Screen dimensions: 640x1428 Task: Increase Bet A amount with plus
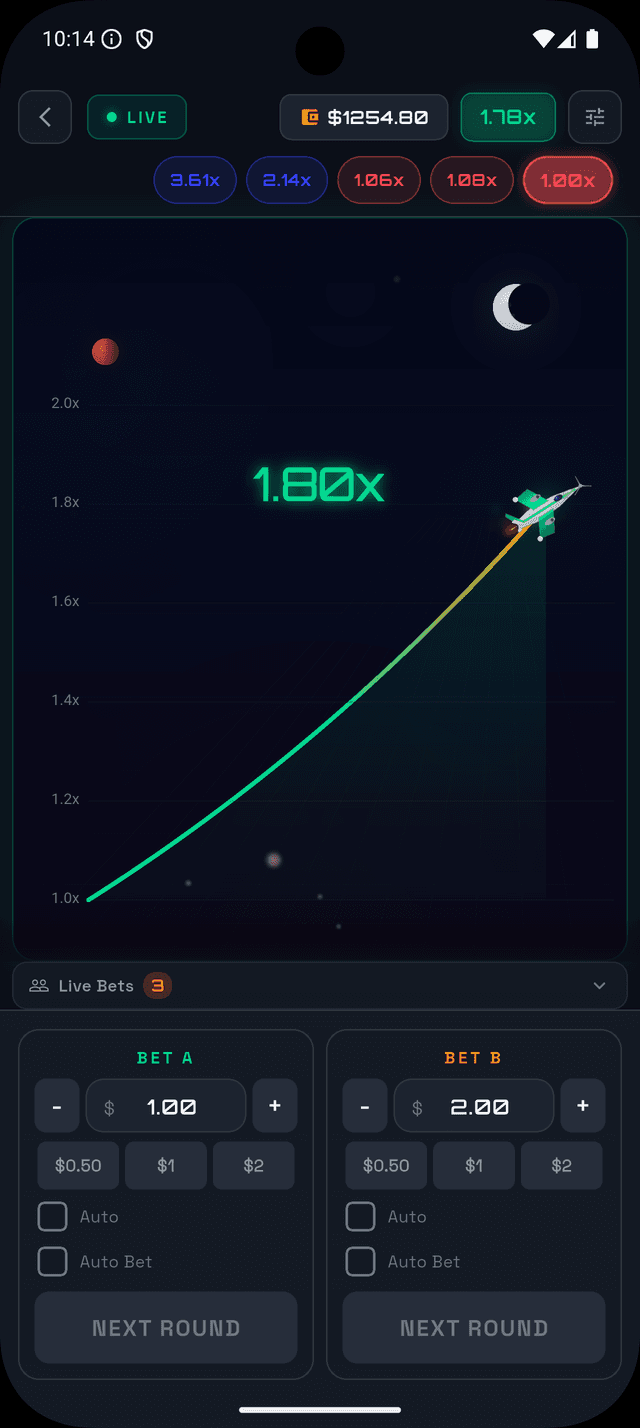(x=275, y=1106)
